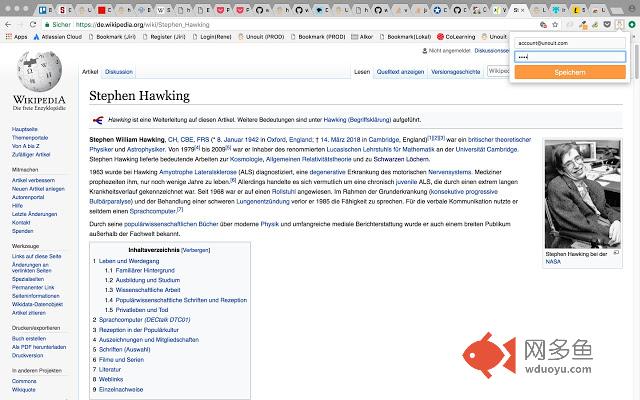Bookmark this page with the star icon

[555, 25]
